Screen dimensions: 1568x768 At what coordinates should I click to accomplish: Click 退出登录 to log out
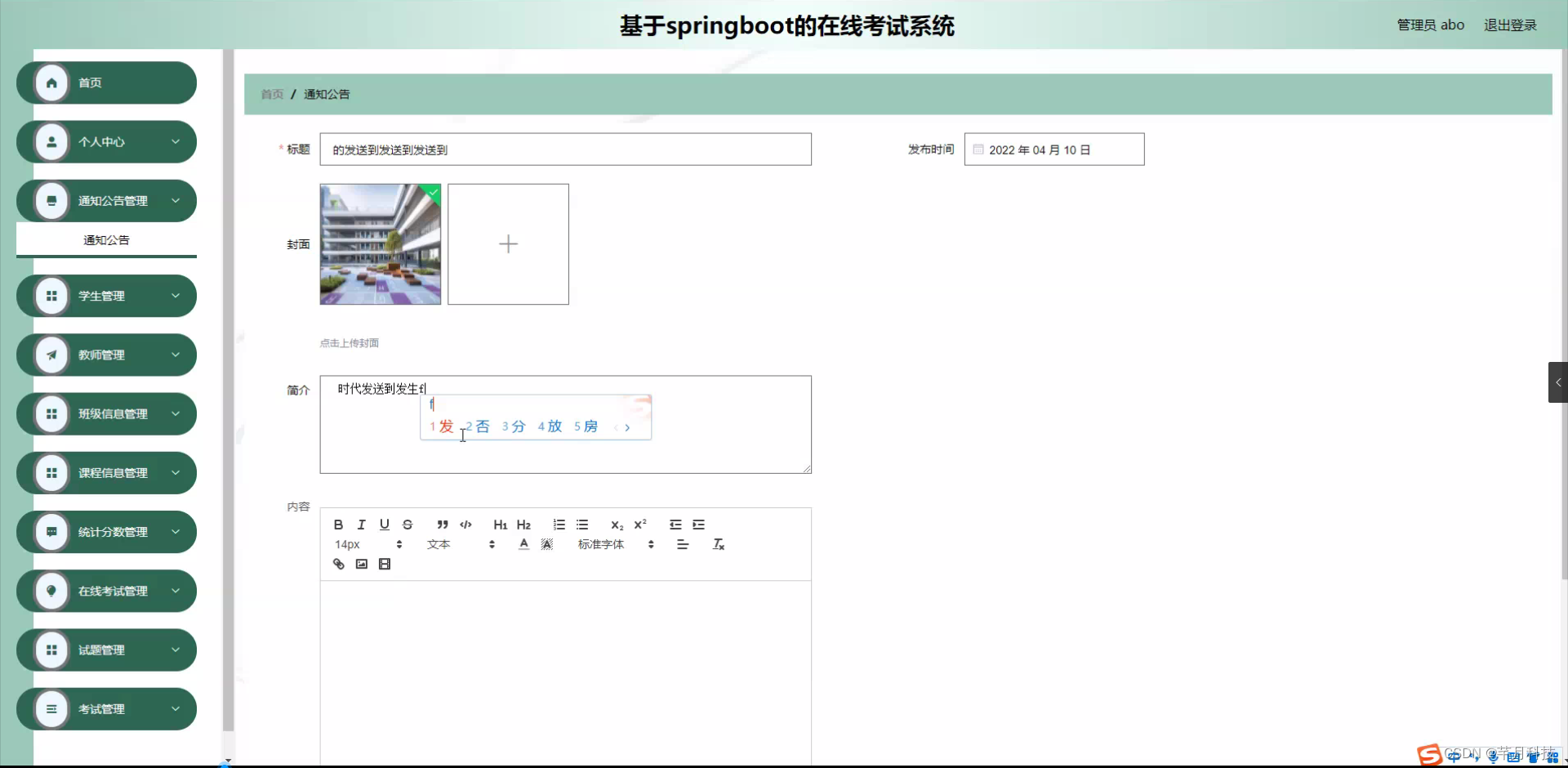1510,25
